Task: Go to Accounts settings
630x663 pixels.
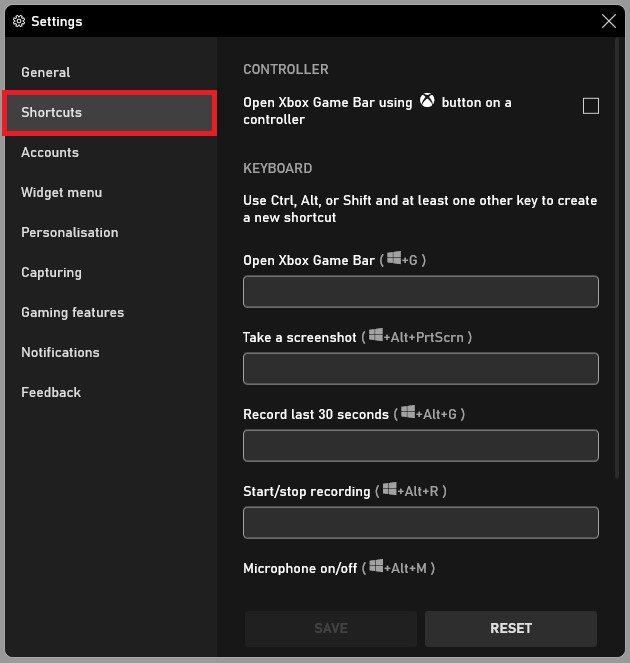Action: [x=50, y=152]
